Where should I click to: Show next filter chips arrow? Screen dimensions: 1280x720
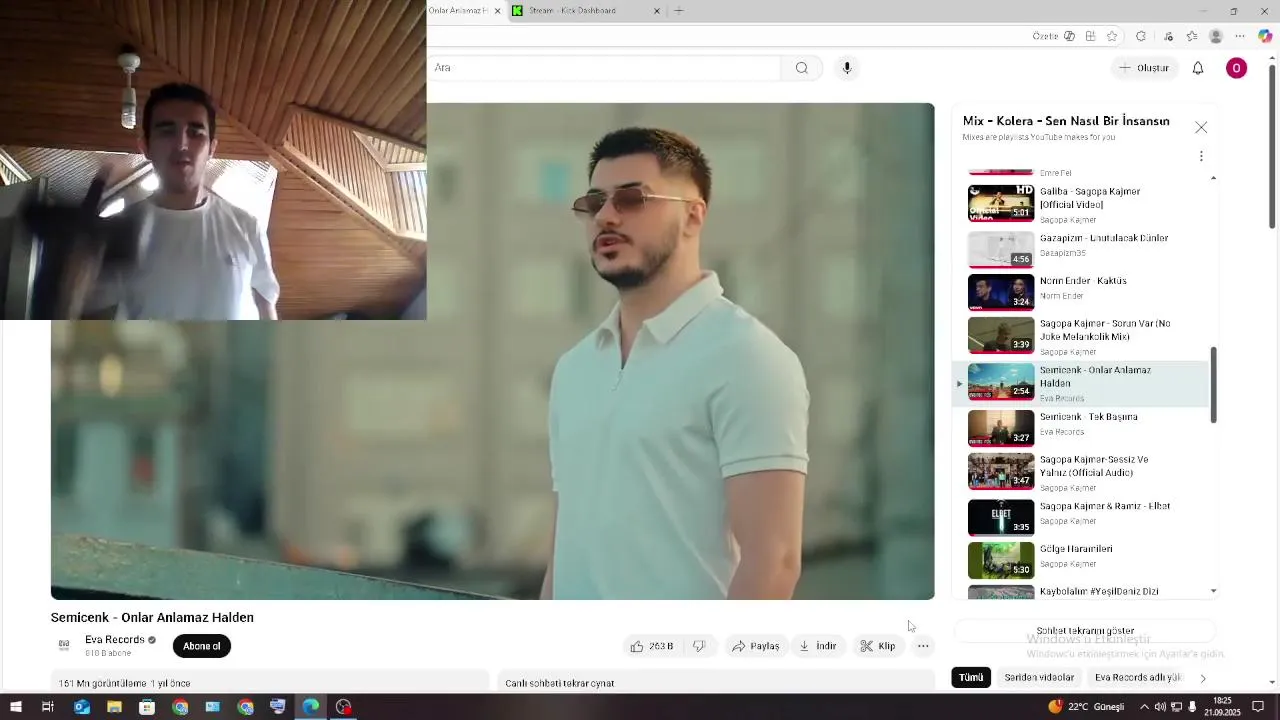[1203, 678]
